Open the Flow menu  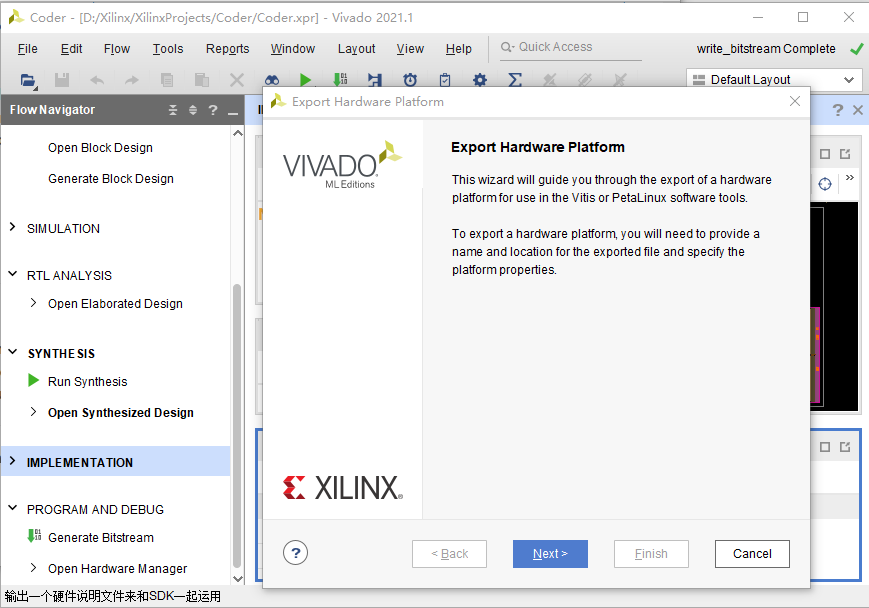pyautogui.click(x=117, y=49)
